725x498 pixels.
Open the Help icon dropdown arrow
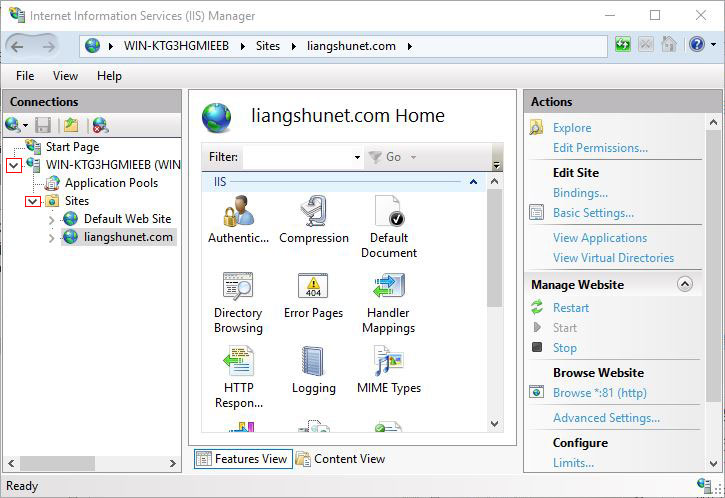tap(713, 44)
